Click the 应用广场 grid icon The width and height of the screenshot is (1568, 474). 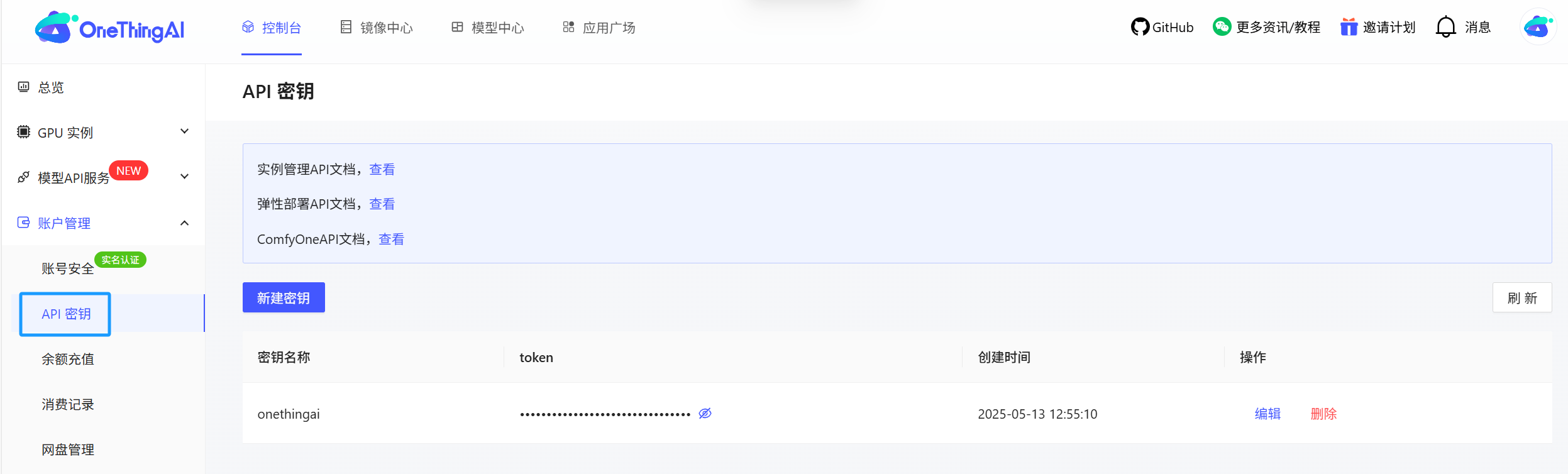click(568, 27)
